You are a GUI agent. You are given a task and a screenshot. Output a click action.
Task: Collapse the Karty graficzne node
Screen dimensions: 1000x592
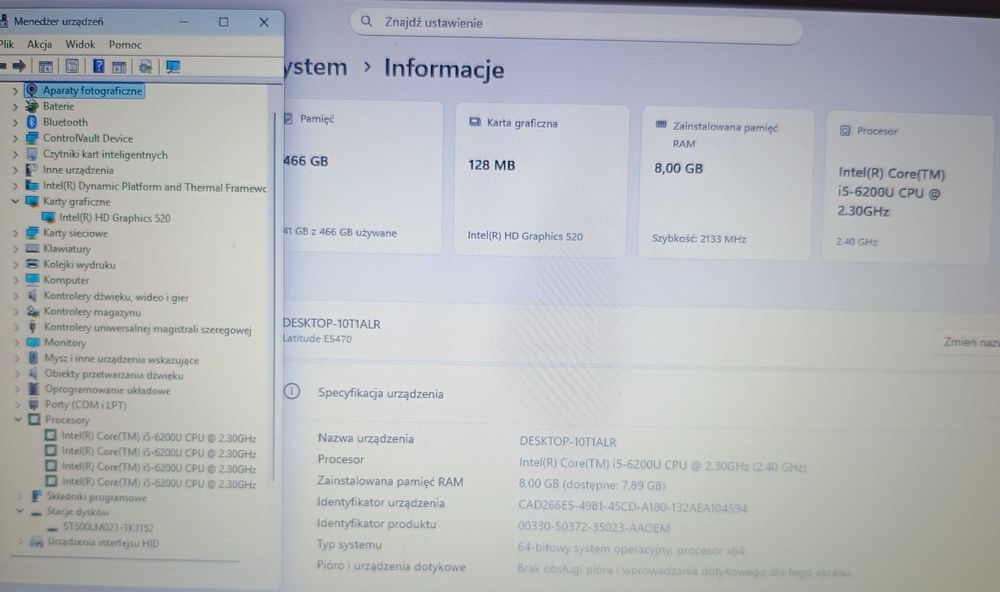tap(15, 202)
